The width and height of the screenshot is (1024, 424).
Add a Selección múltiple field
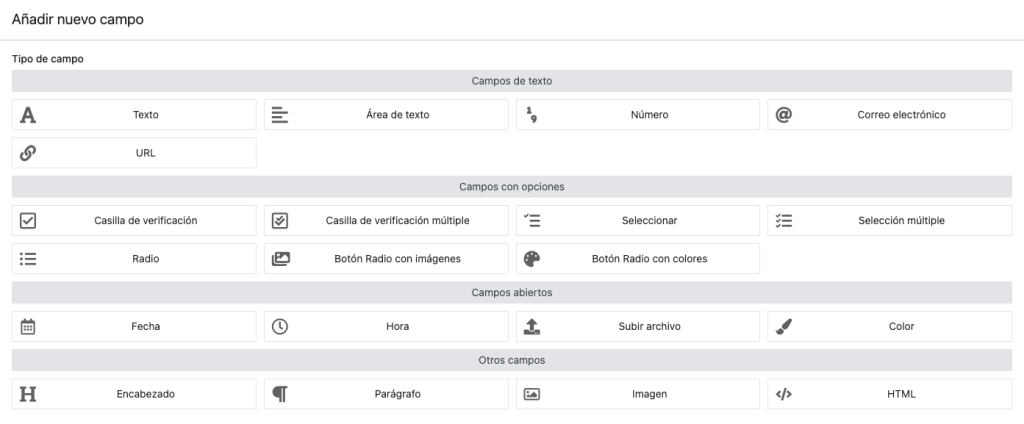click(x=889, y=221)
